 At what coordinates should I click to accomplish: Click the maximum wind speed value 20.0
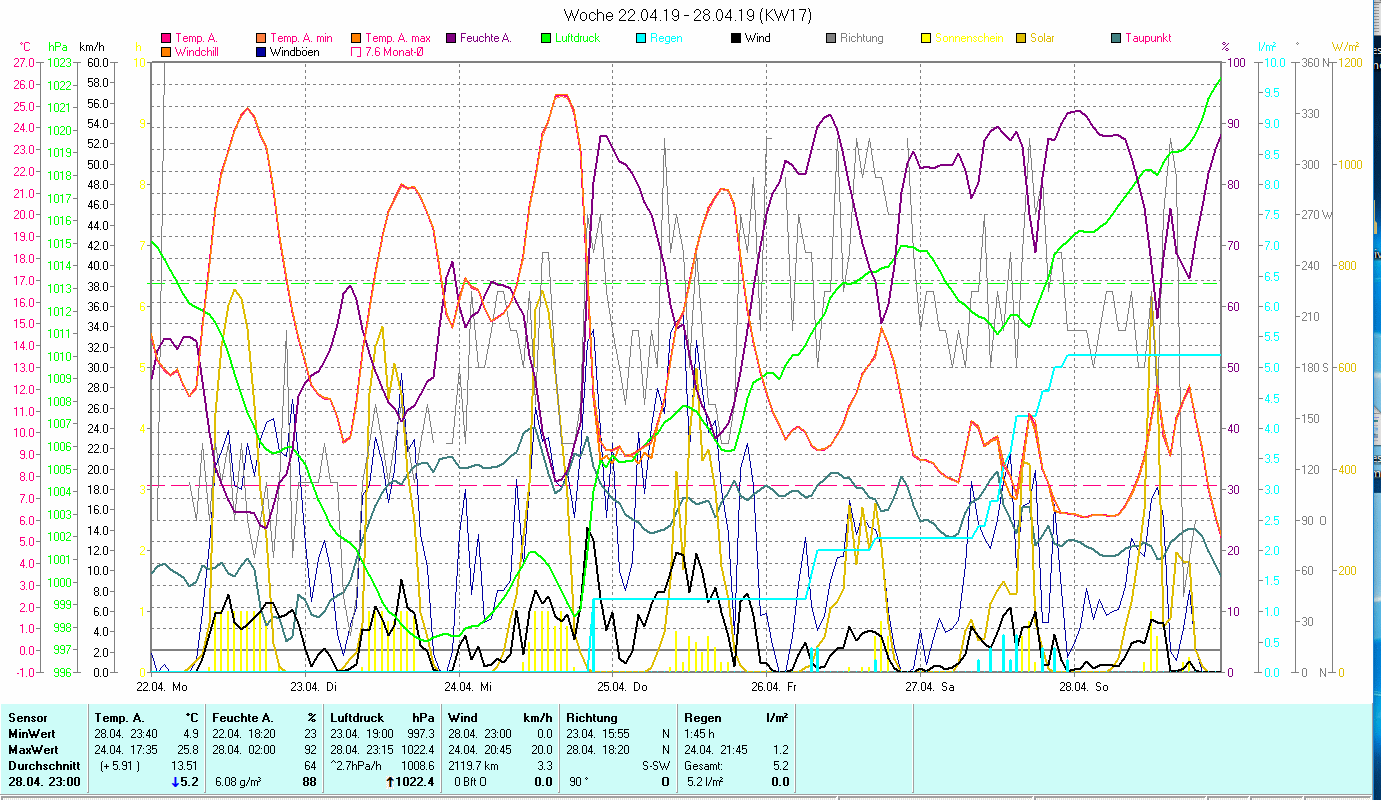(541, 750)
